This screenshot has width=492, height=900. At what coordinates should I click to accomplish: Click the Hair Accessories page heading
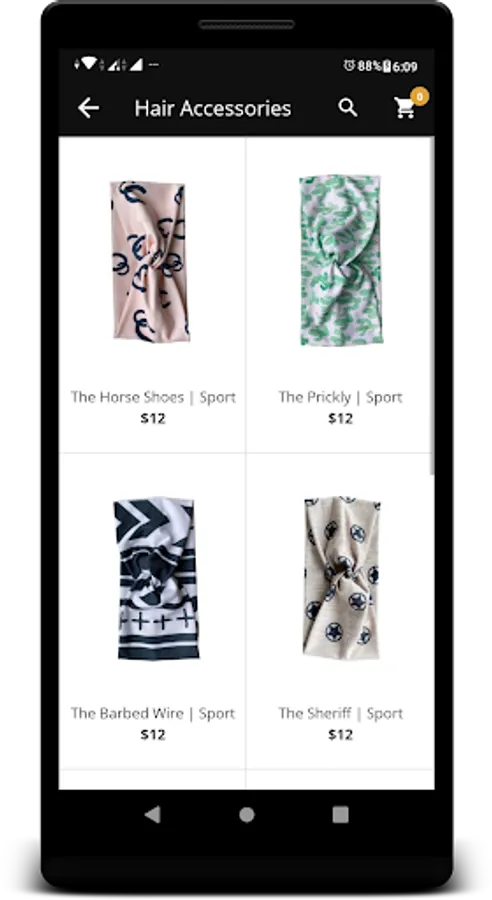click(213, 108)
